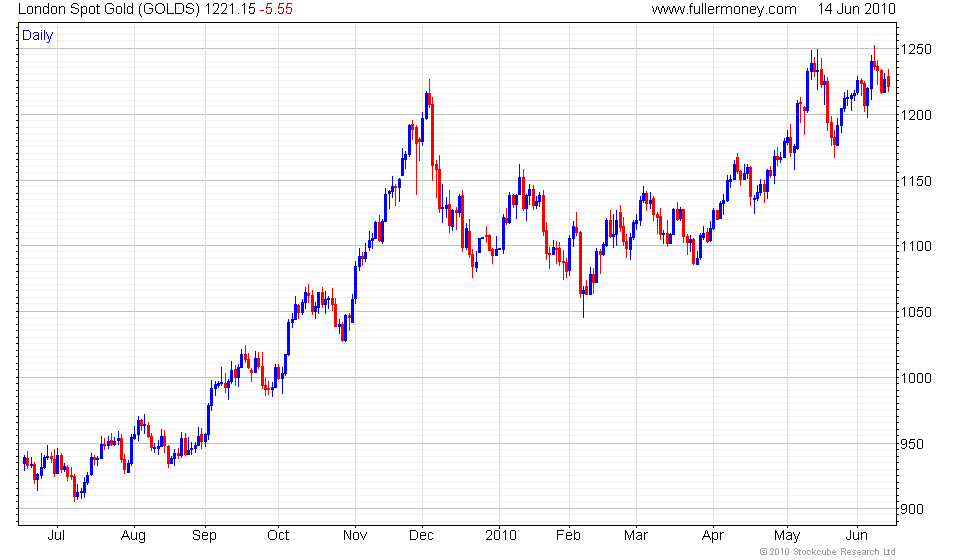The width and height of the screenshot is (980, 560).
Task: Click the 1150 price axis label
Action: click(916, 181)
